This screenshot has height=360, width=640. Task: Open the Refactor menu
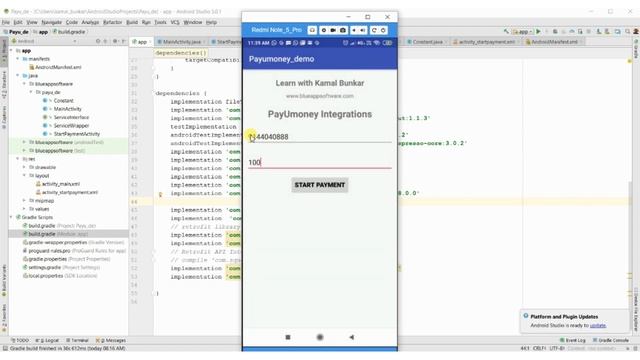click(x=113, y=22)
